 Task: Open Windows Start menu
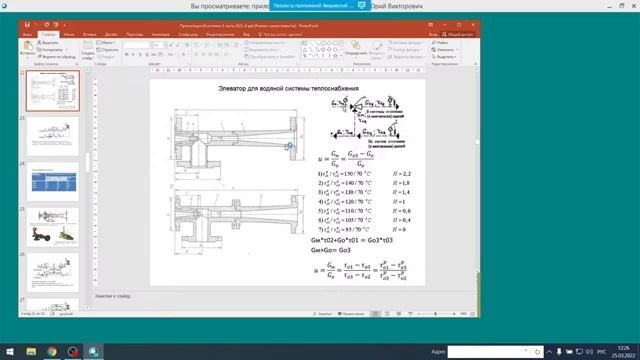10,351
